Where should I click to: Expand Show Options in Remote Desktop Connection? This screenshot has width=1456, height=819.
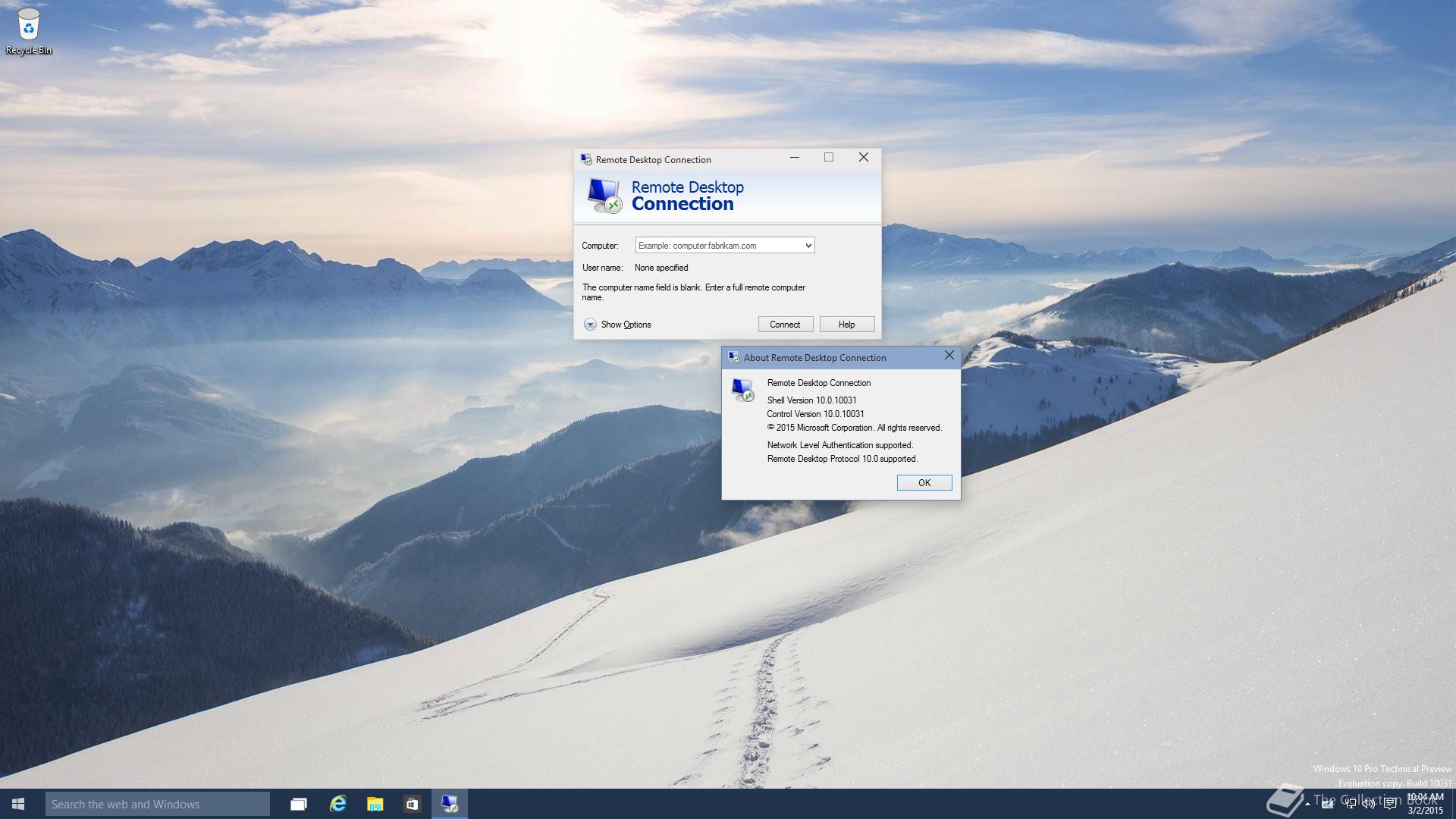pos(617,325)
